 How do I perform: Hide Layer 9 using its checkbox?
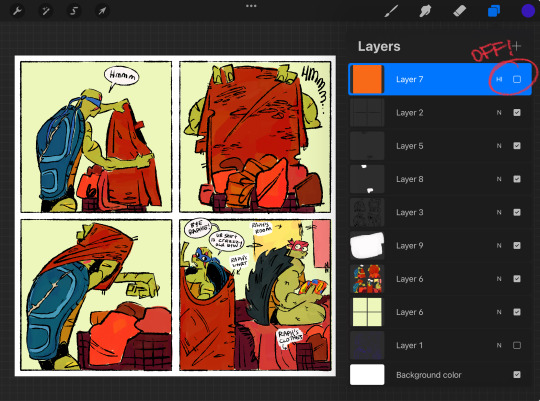(x=517, y=245)
